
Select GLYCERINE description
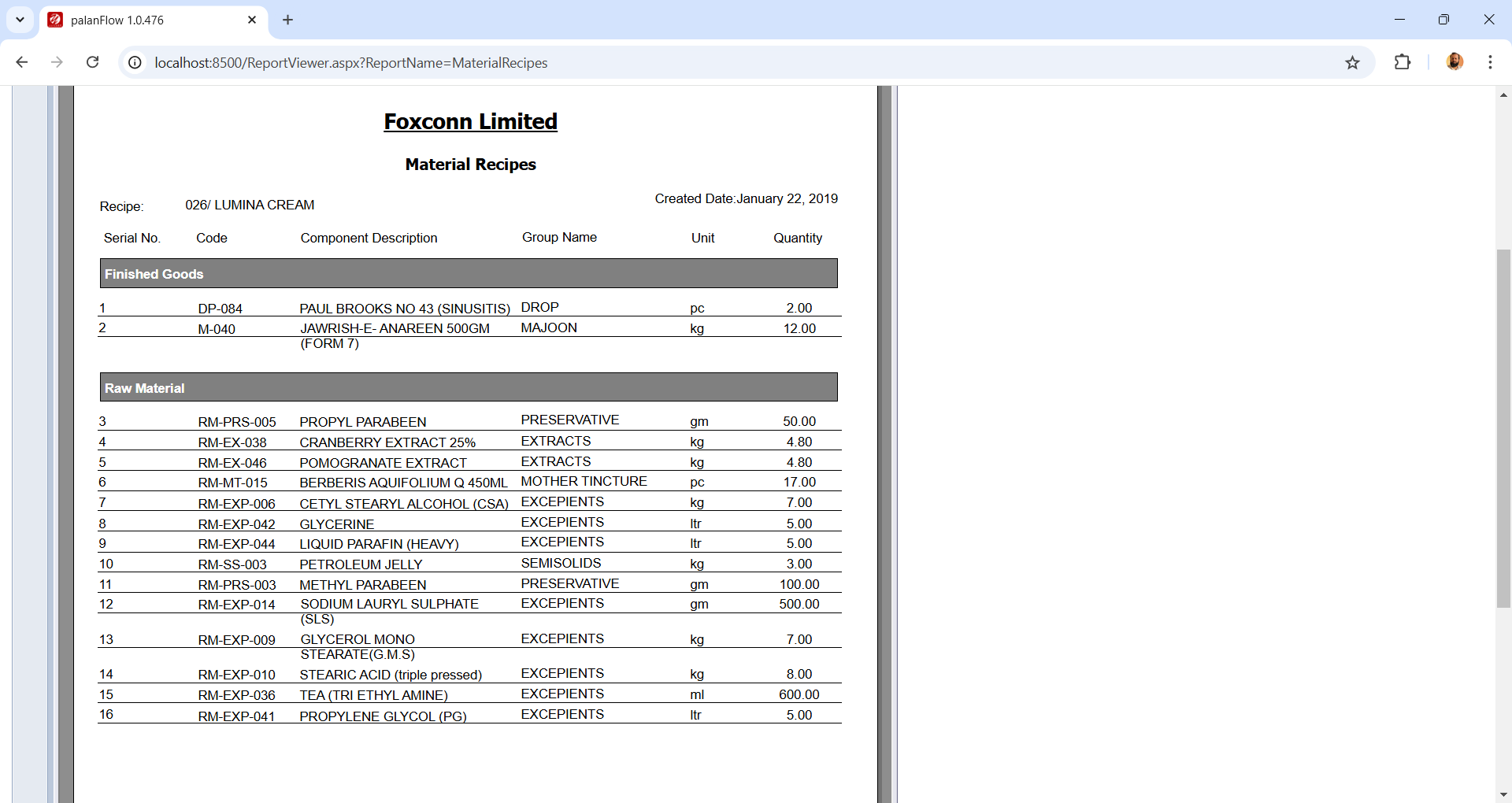click(x=337, y=524)
